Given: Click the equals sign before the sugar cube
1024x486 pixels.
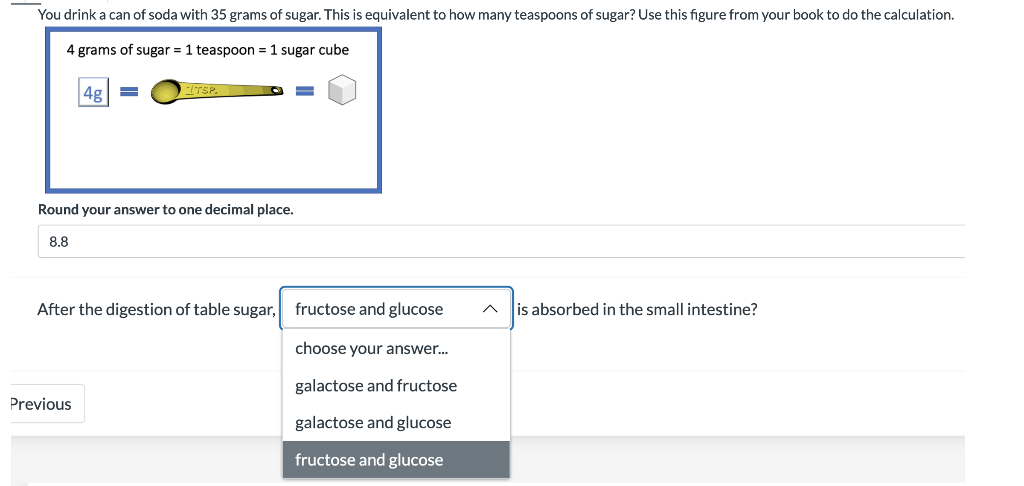Looking at the screenshot, I should pyautogui.click(x=305, y=93).
